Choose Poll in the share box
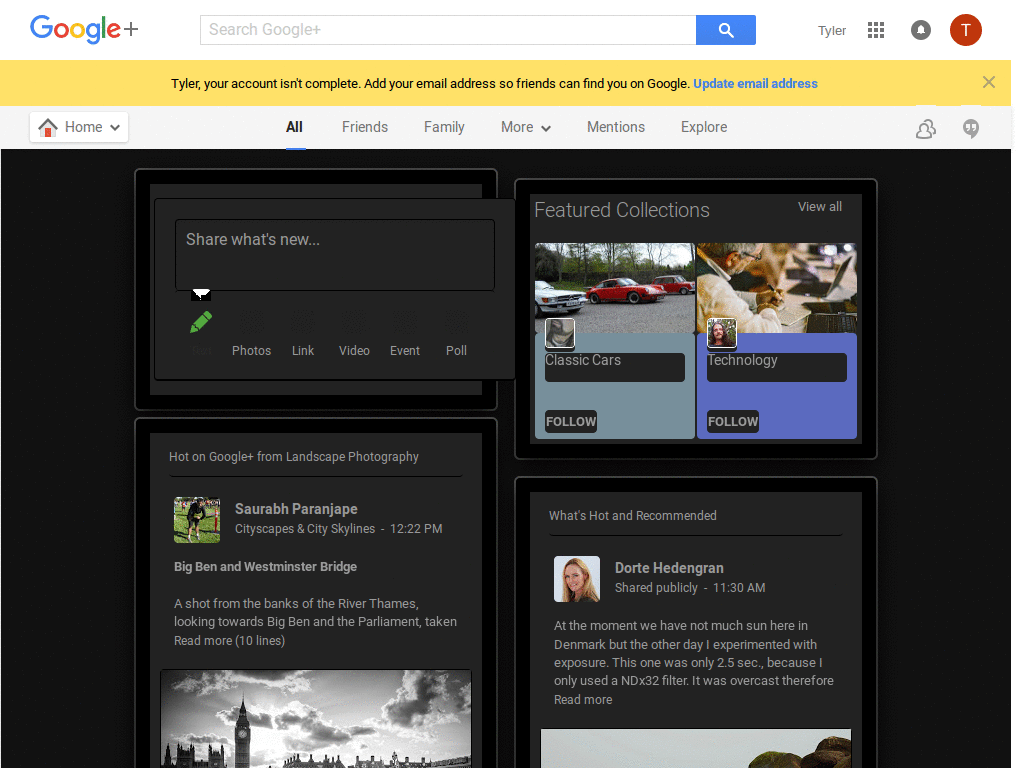The image size is (1024, 768). click(x=456, y=351)
